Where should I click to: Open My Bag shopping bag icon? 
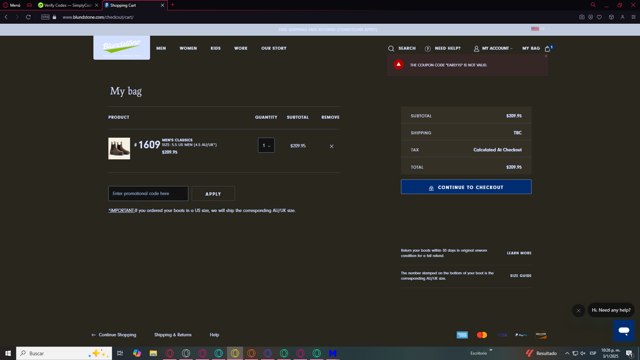point(547,48)
